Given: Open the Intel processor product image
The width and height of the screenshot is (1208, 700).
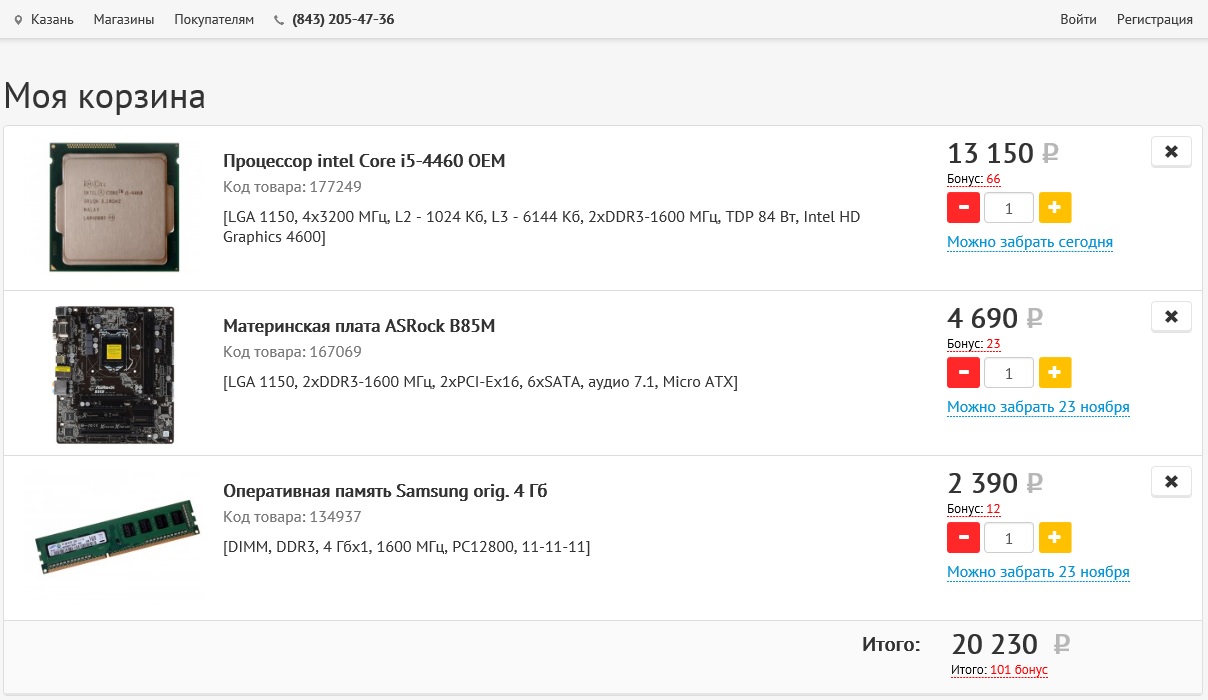Looking at the screenshot, I should coord(114,207).
